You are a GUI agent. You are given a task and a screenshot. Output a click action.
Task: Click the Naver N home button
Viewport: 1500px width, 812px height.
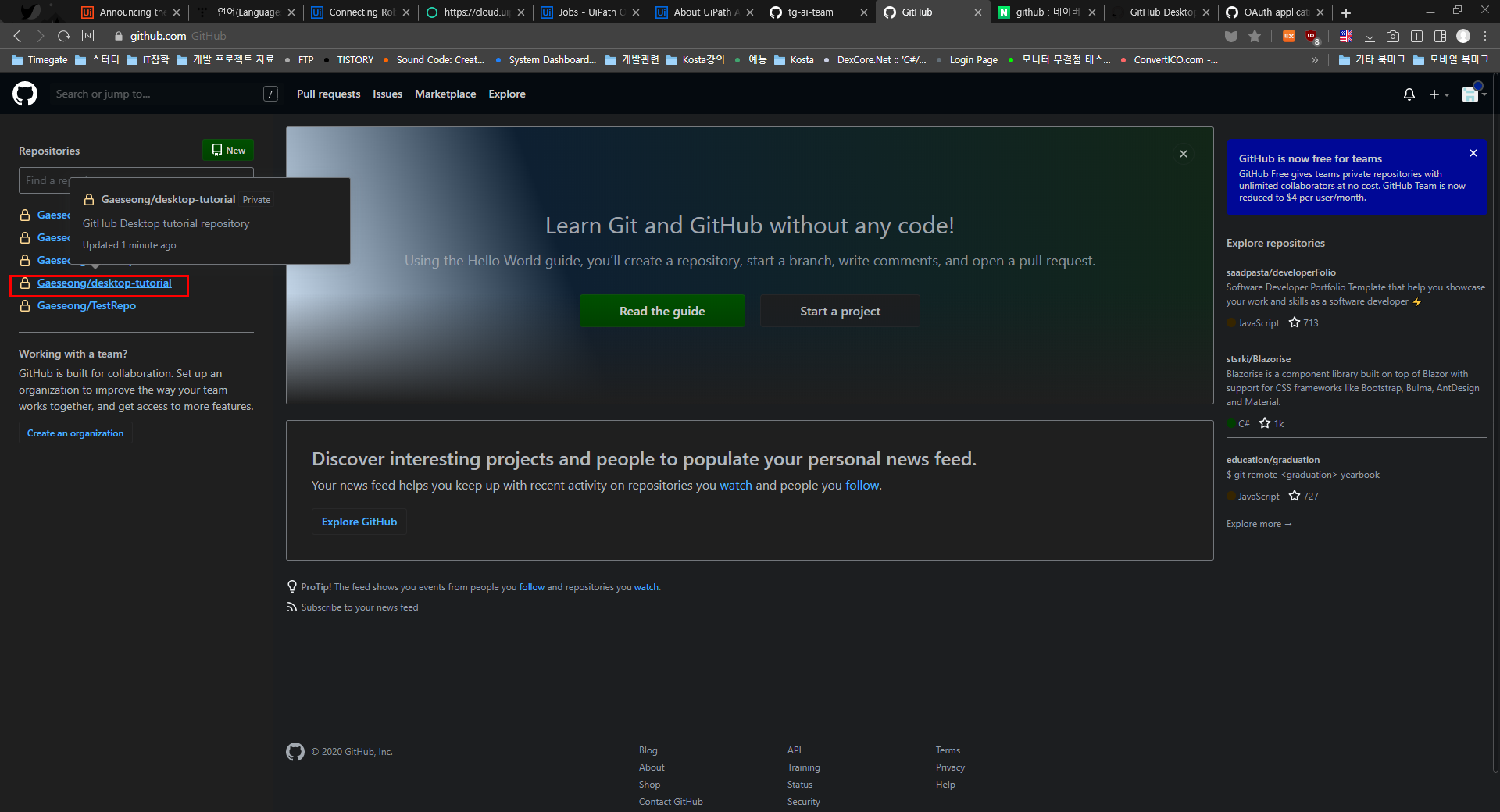[87, 36]
